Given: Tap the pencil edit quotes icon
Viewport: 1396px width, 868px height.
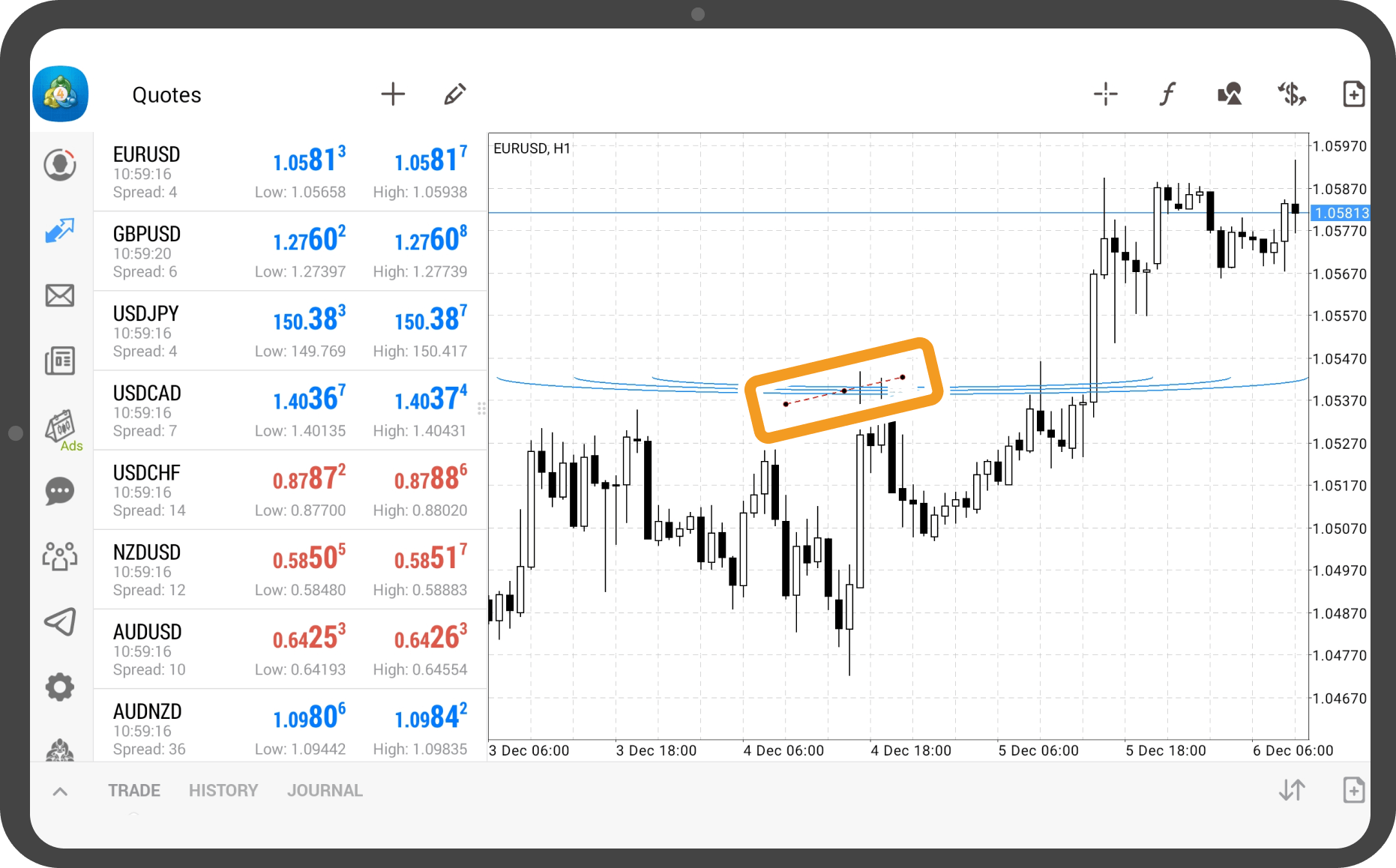Looking at the screenshot, I should [454, 94].
